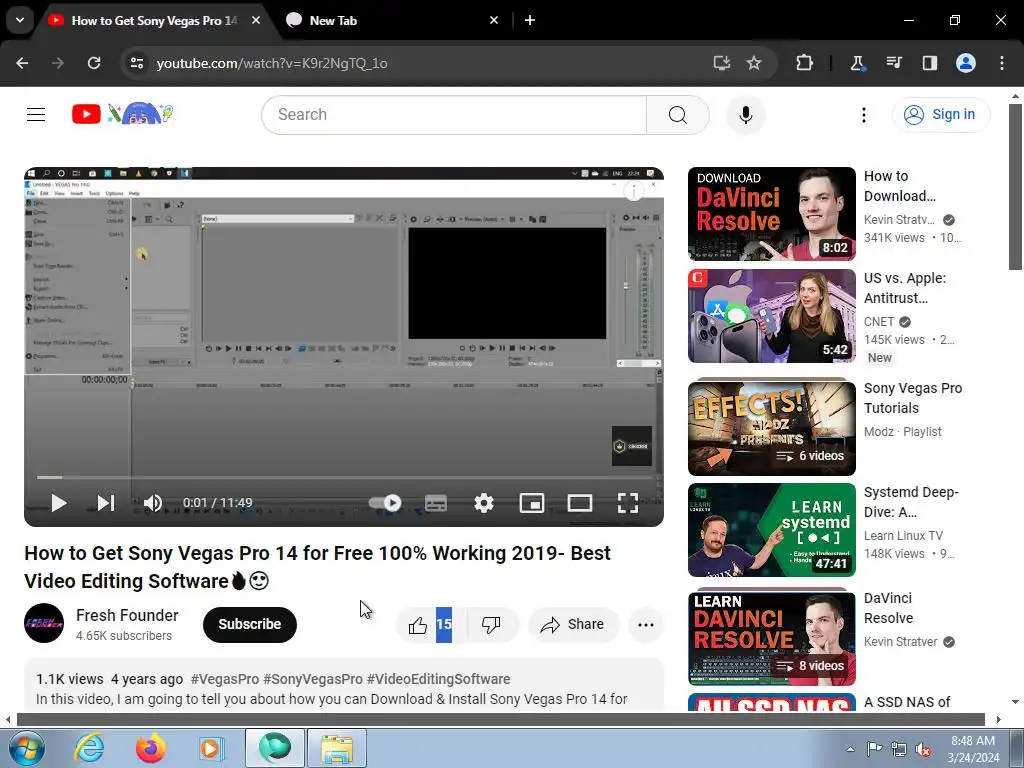Click the Sign in button
The width and height of the screenshot is (1024, 768).
point(940,115)
